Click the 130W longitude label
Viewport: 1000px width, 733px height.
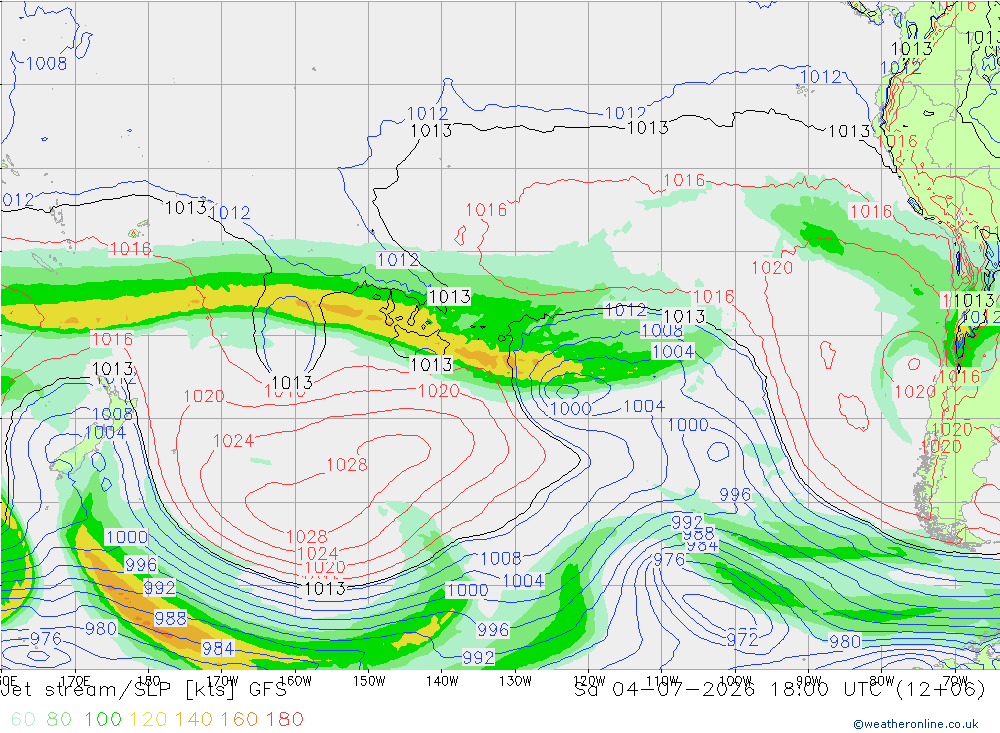point(515,681)
